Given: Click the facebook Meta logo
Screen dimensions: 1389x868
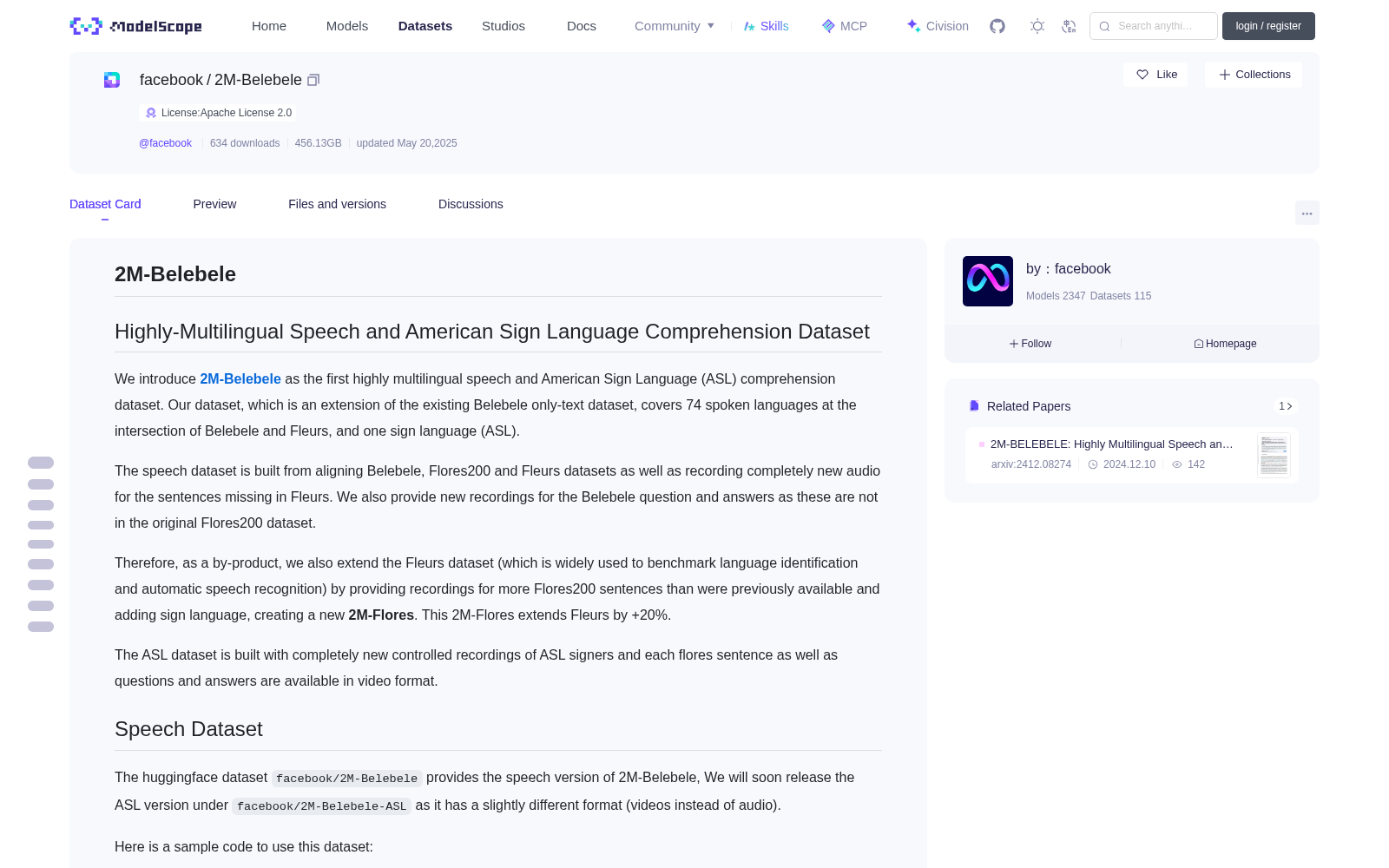Looking at the screenshot, I should [x=988, y=281].
